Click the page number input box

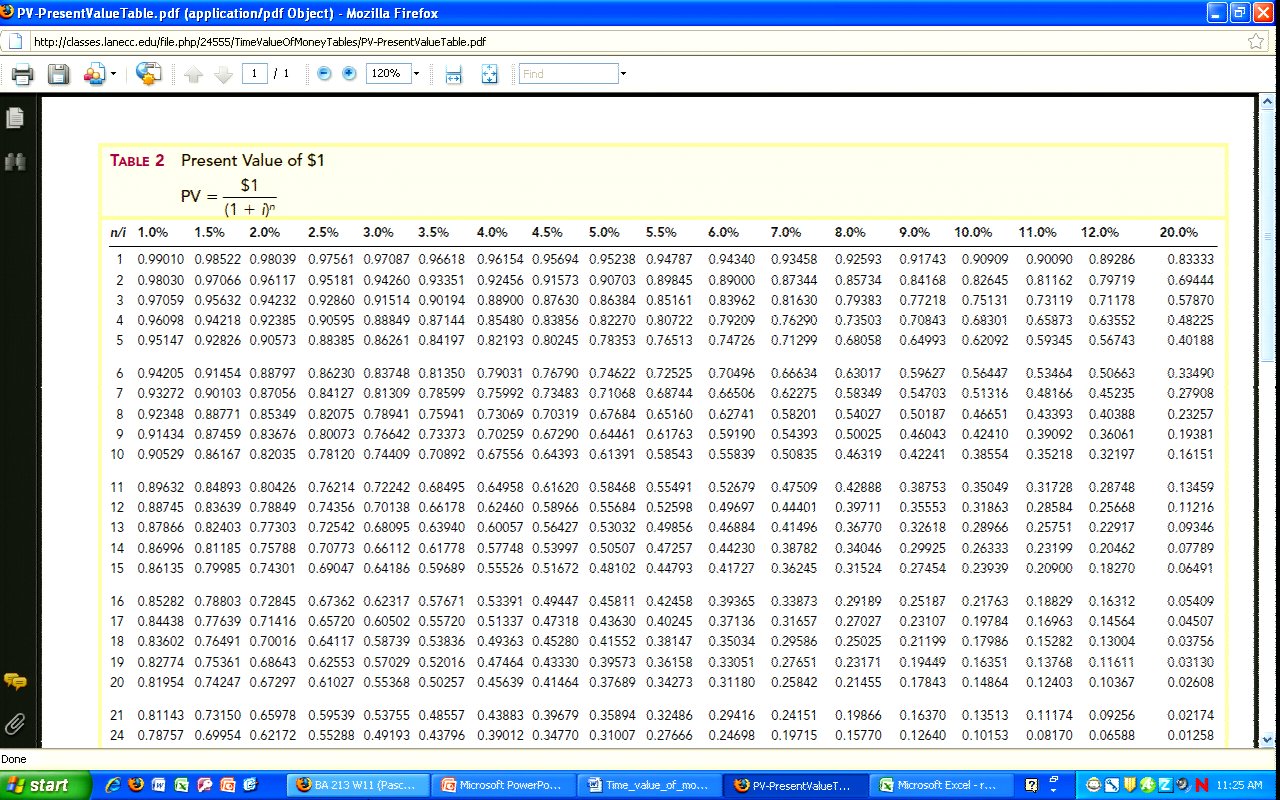[254, 74]
